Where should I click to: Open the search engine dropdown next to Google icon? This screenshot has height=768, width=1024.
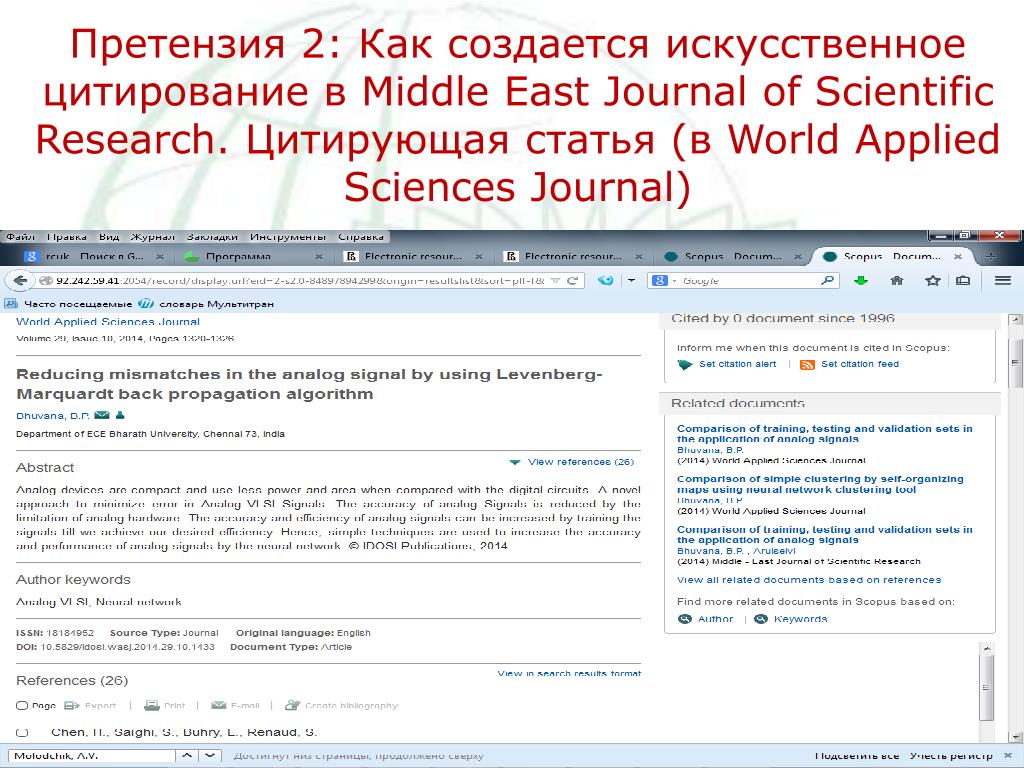pyautogui.click(x=674, y=281)
